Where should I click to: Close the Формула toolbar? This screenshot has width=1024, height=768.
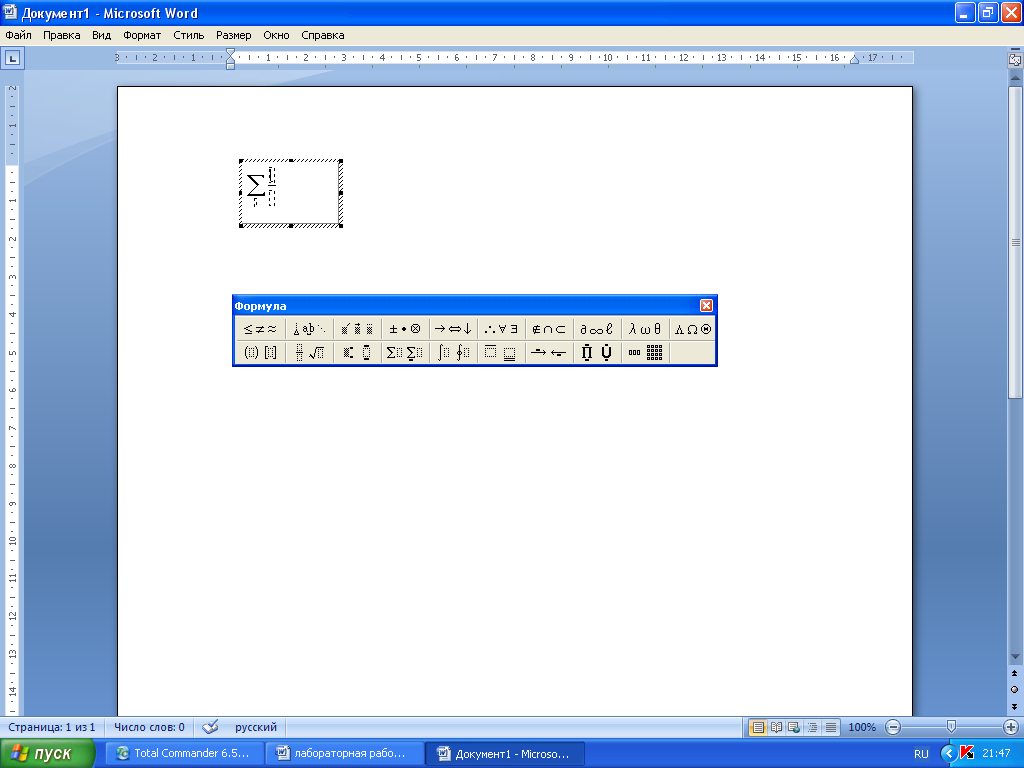(707, 306)
